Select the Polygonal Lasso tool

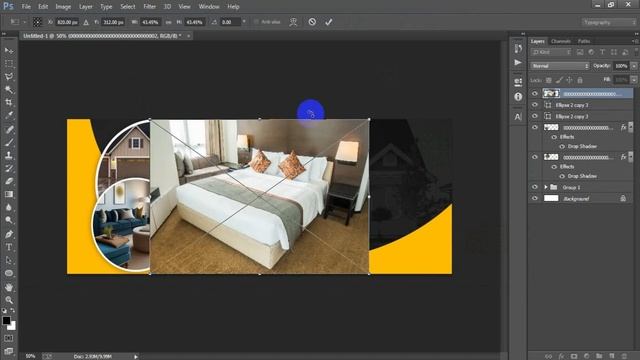[9, 76]
